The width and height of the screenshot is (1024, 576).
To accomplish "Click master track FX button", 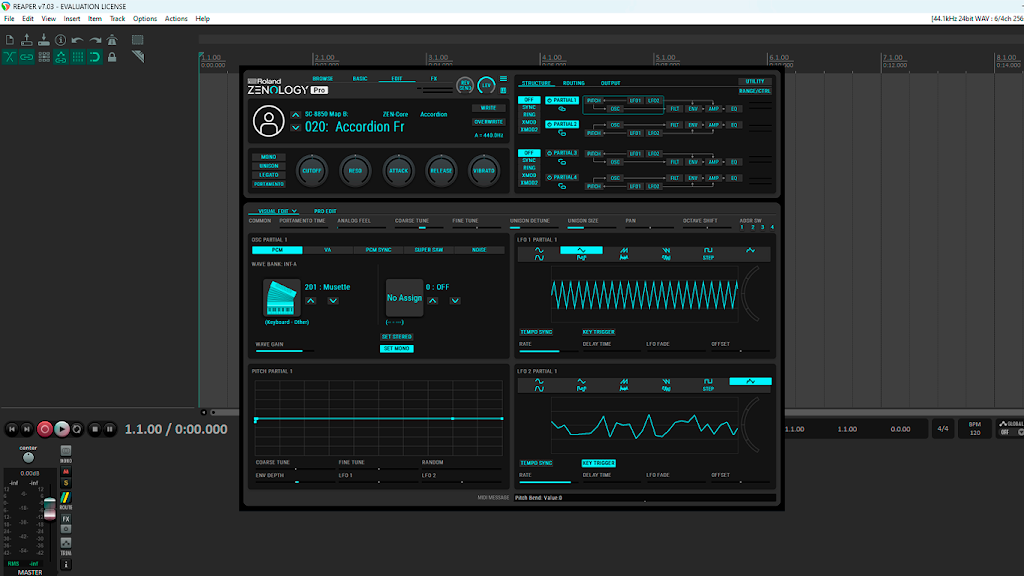I will click(66, 519).
